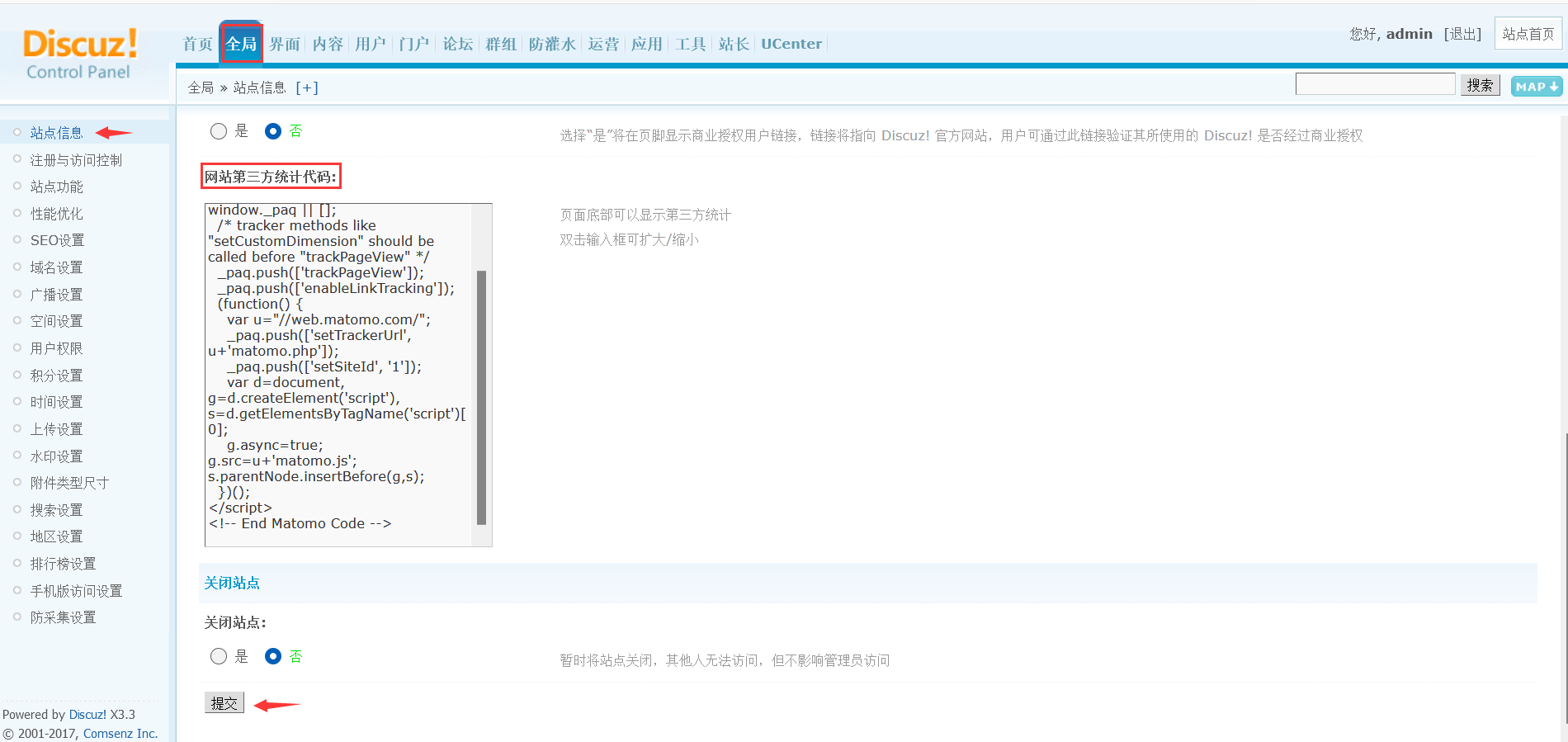Open the 界面 top menu tab

pos(285,44)
